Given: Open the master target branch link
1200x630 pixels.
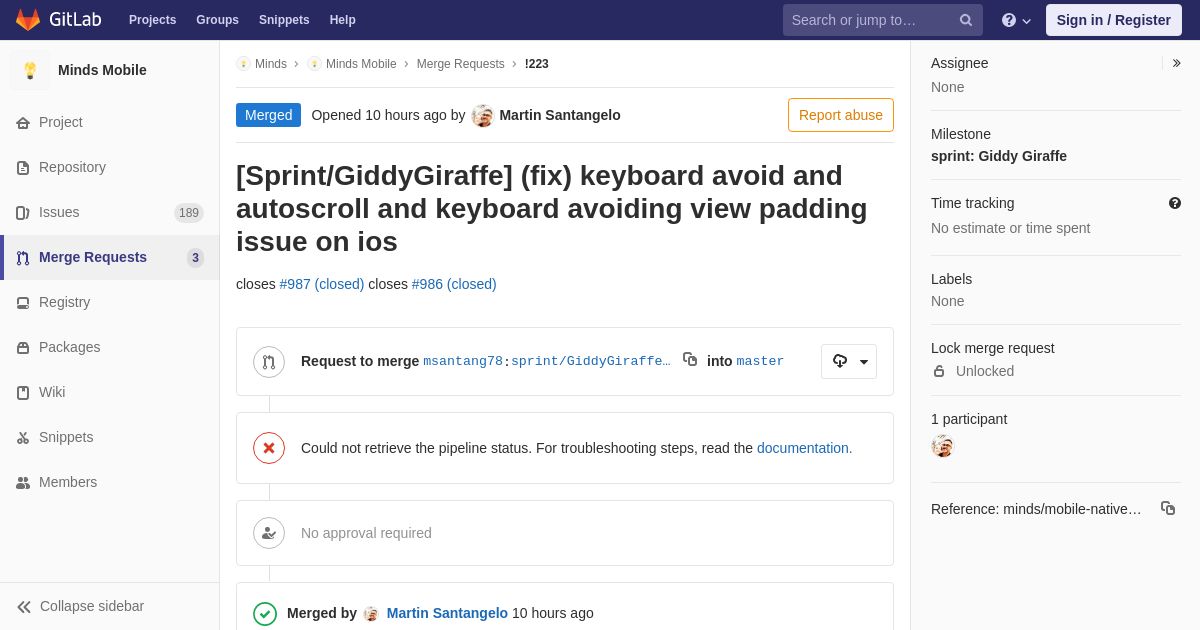Looking at the screenshot, I should [760, 361].
